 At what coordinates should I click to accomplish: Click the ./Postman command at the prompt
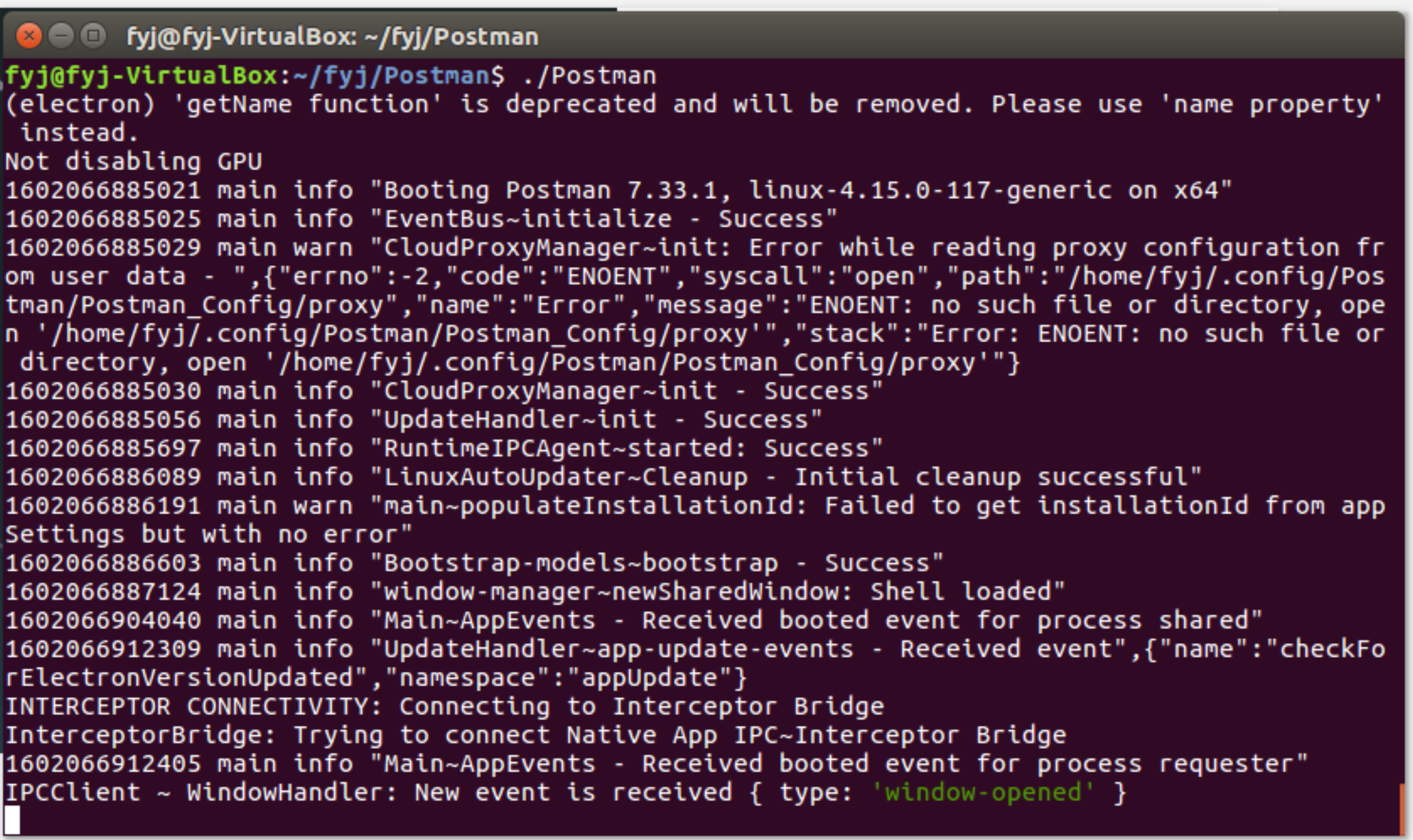[x=589, y=76]
